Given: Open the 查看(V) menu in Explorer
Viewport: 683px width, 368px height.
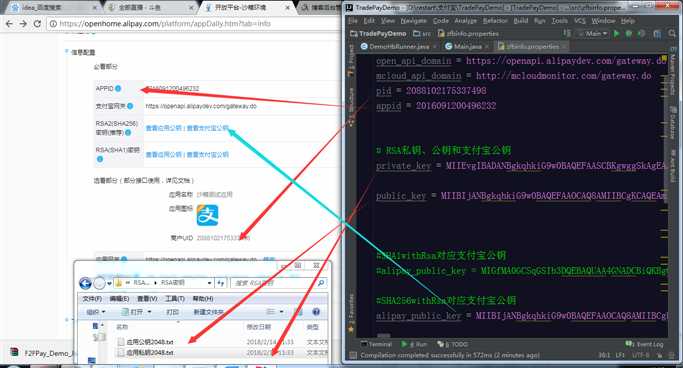Looking at the screenshot, I should pyautogui.click(x=147, y=299).
